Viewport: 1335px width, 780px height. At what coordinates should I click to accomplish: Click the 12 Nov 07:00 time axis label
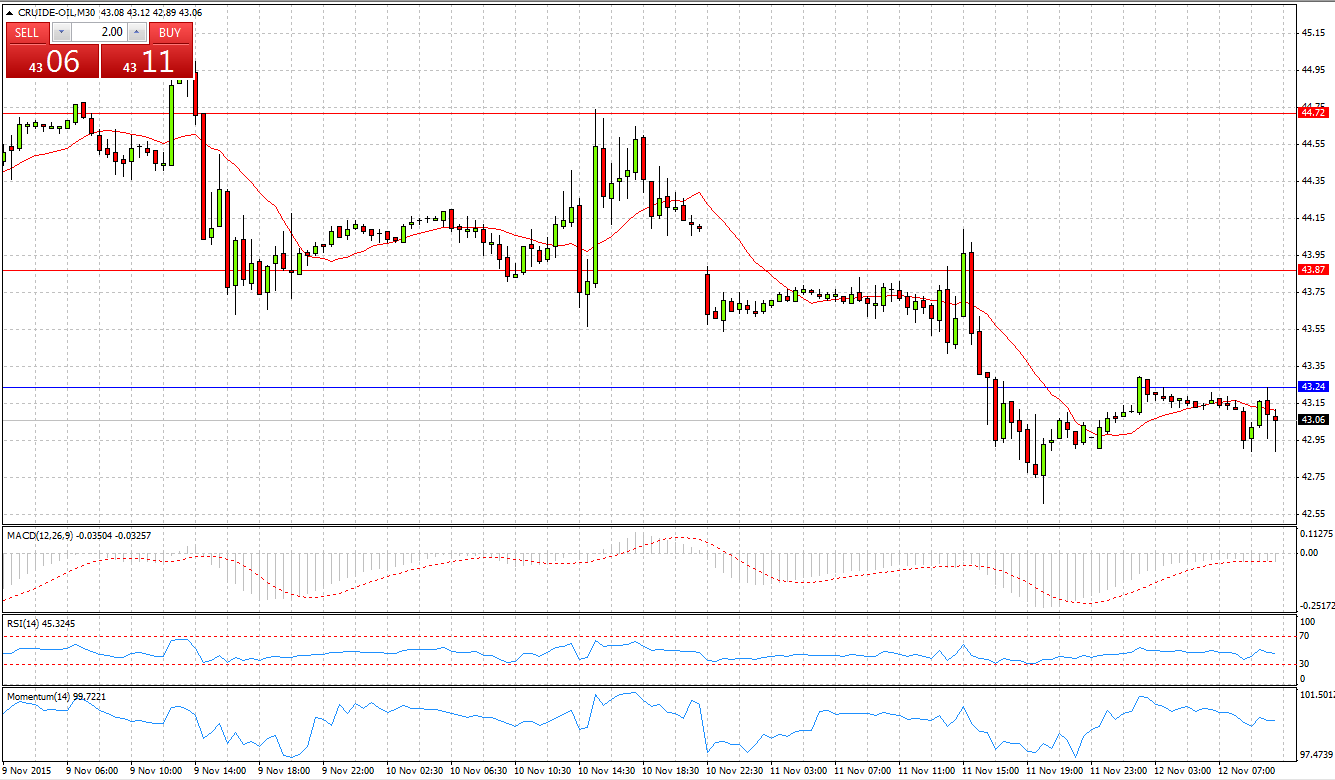(1249, 771)
